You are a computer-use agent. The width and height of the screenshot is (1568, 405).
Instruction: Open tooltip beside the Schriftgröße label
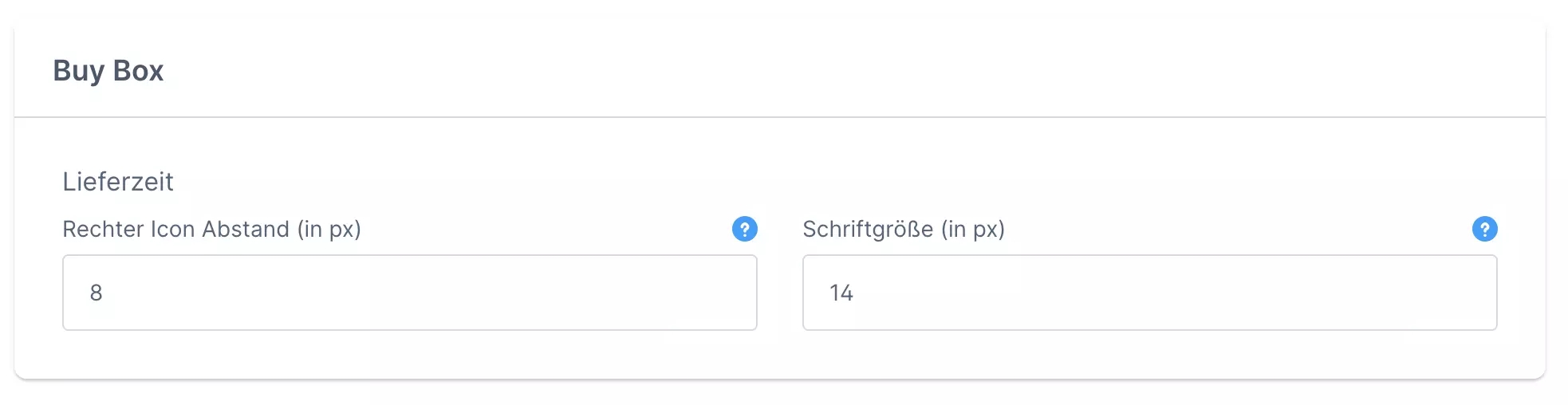(1484, 230)
